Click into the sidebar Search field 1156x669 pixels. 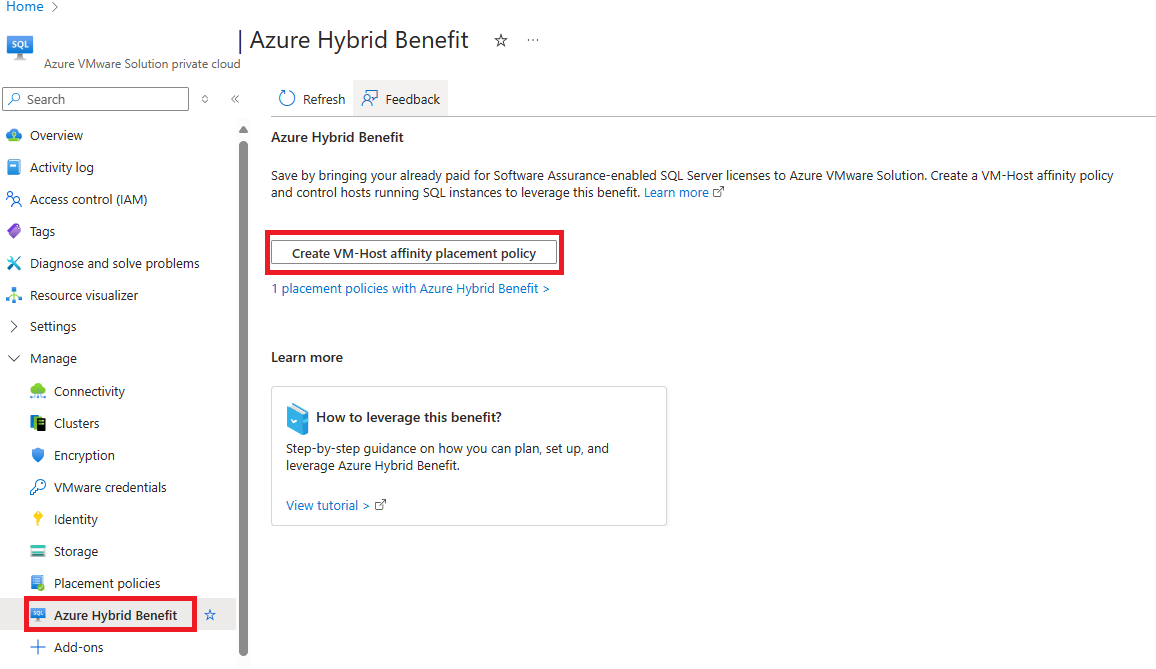pyautogui.click(x=96, y=99)
